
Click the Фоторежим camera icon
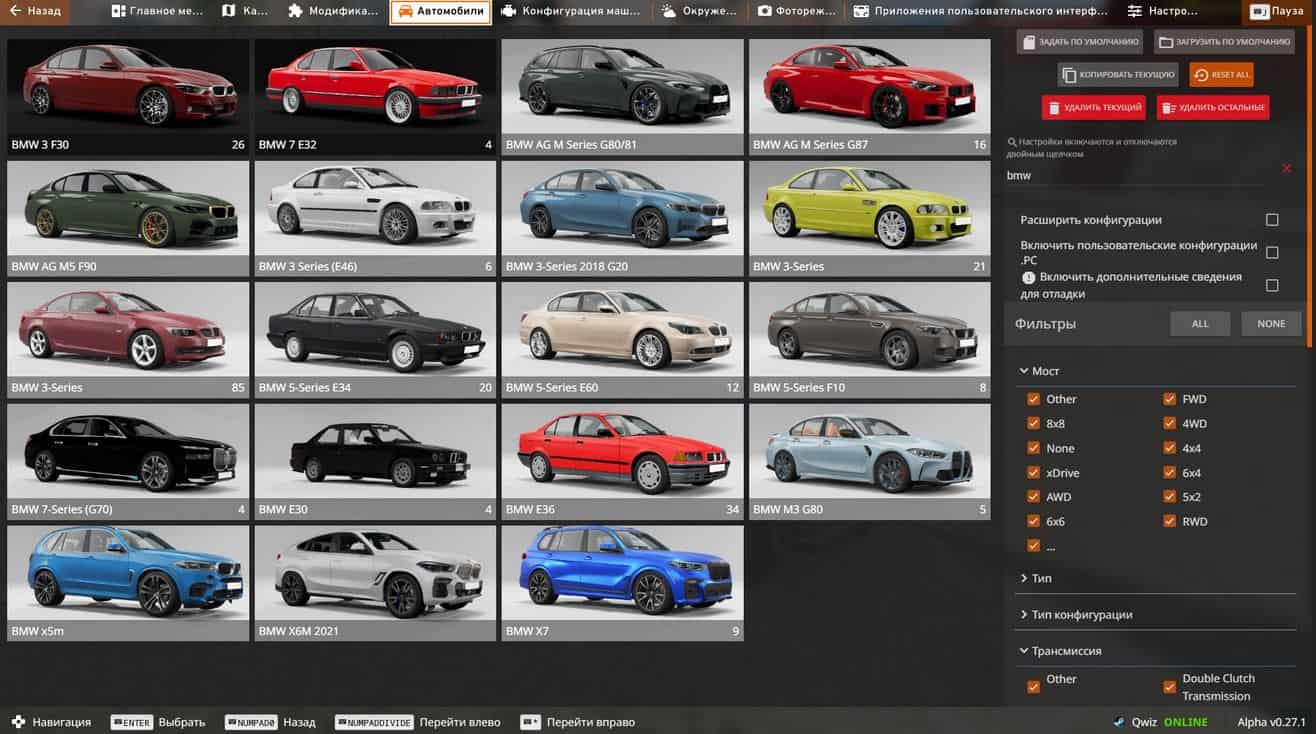(x=765, y=12)
